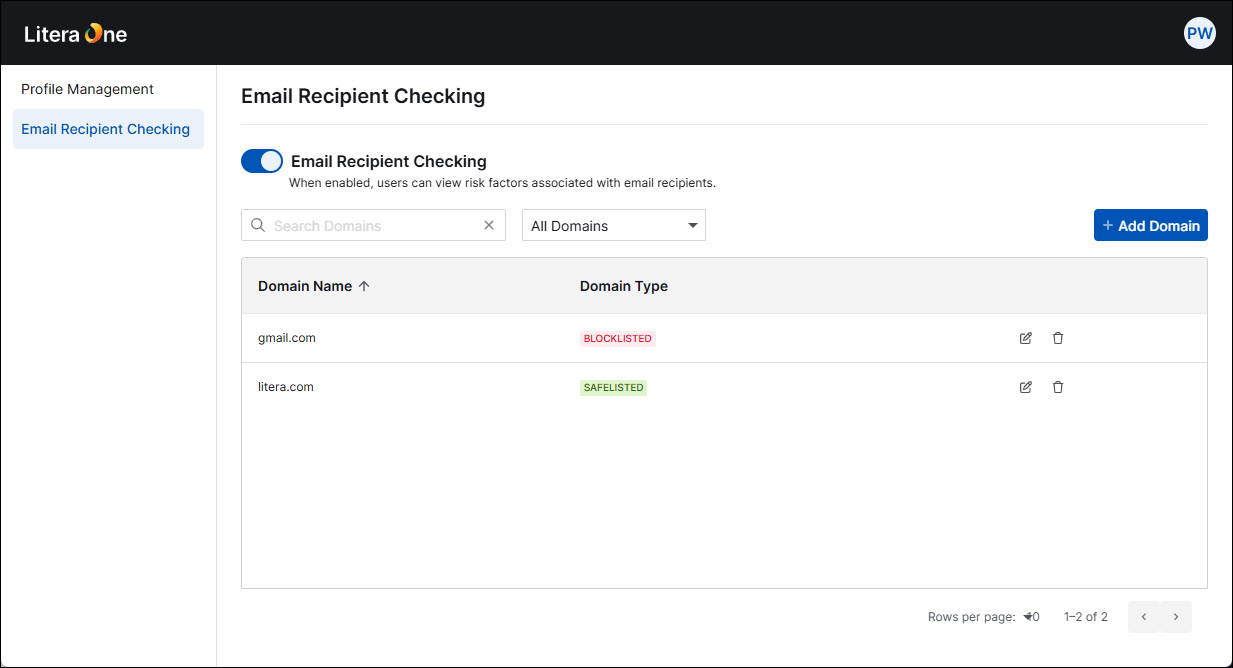The height and width of the screenshot is (668, 1233).
Task: Open the edit icon for gmail.com
Action: (1025, 338)
